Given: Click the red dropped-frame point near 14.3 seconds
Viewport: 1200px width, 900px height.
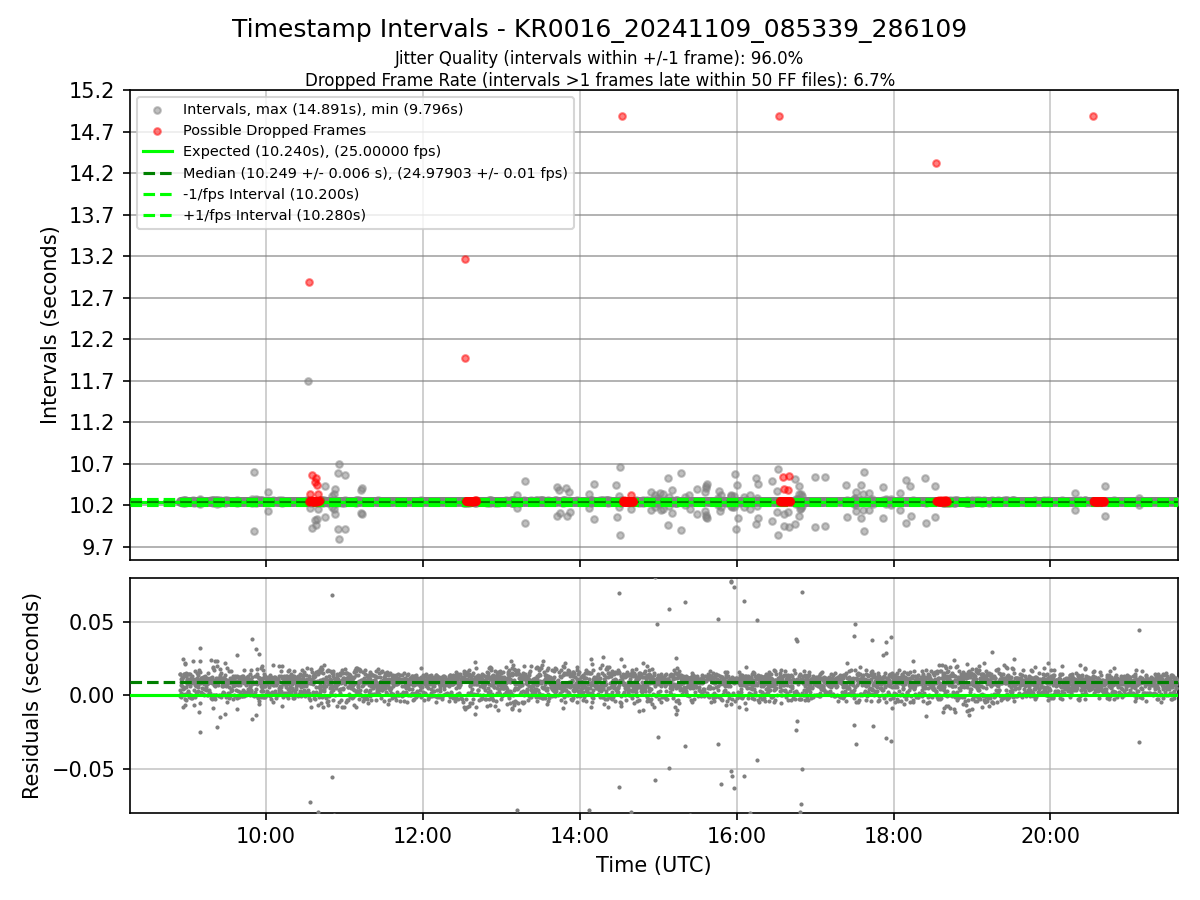Looking at the screenshot, I should click(x=936, y=163).
